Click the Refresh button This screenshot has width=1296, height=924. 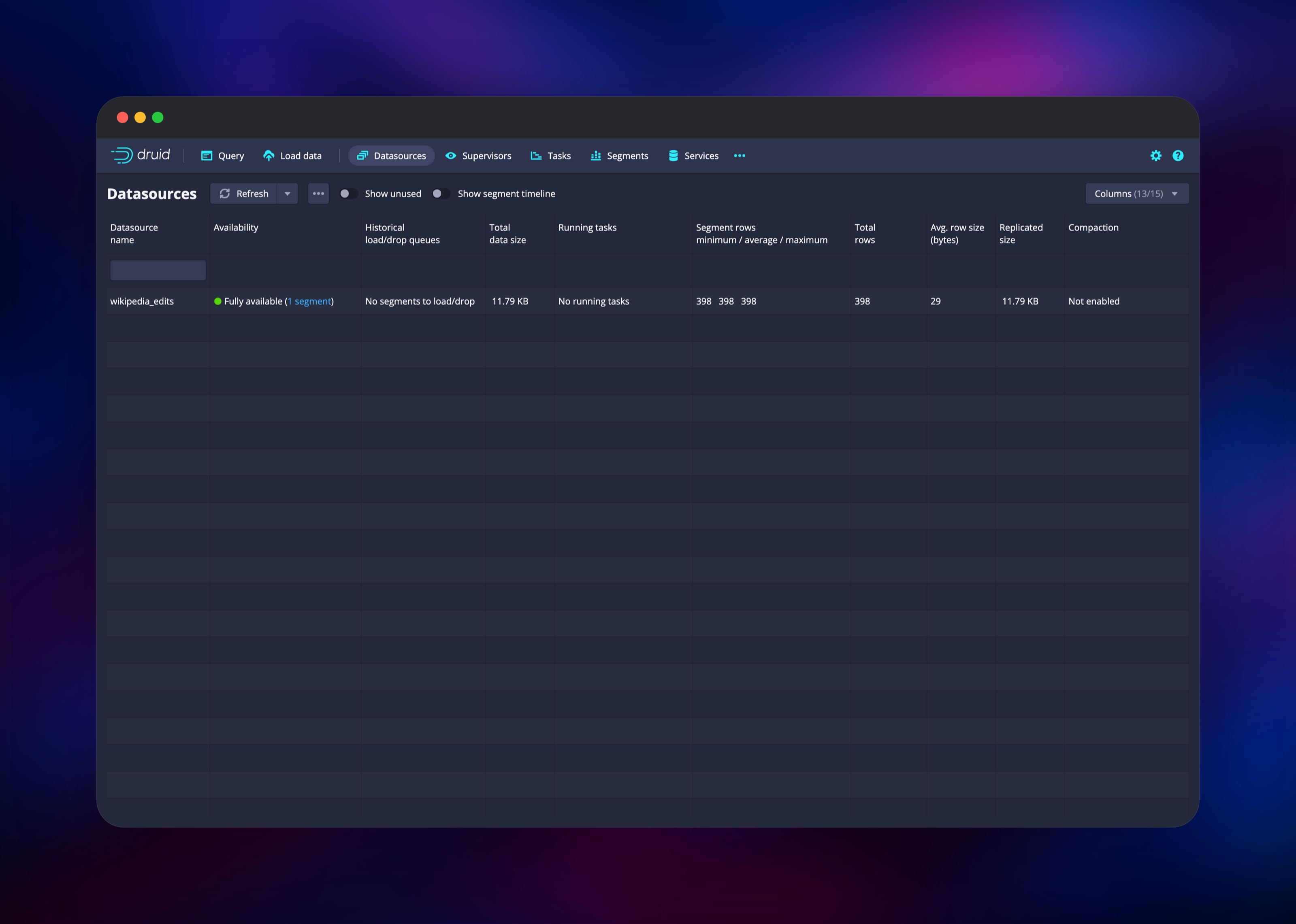(x=243, y=194)
